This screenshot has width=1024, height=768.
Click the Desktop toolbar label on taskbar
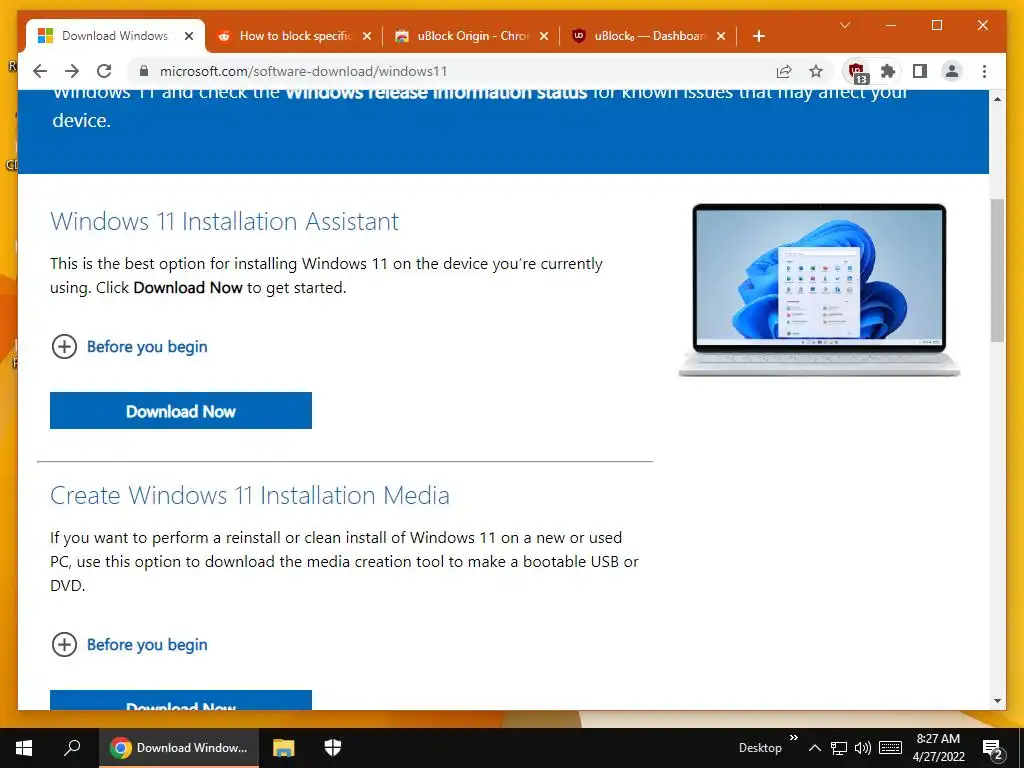760,748
